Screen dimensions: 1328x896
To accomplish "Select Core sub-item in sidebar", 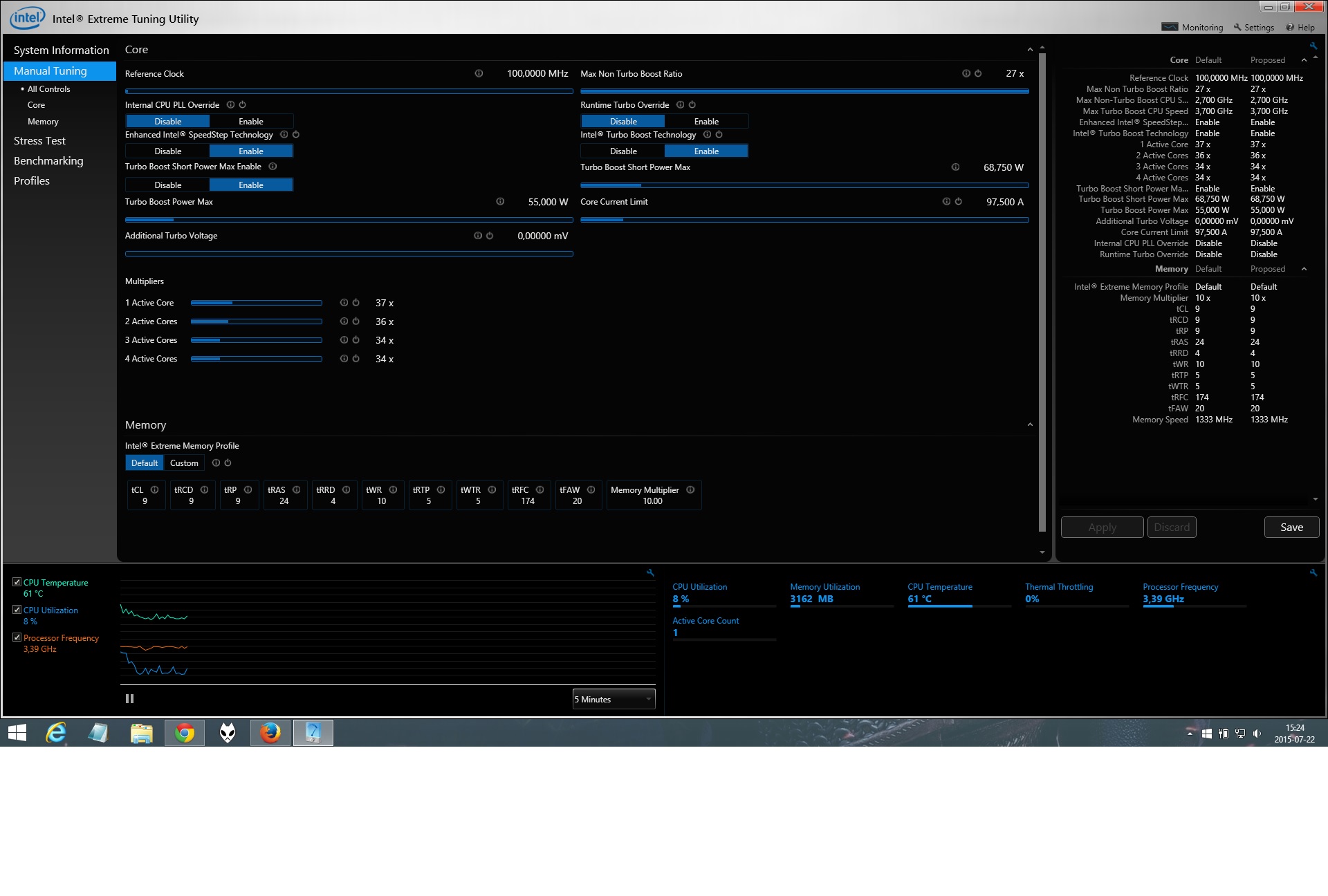I will tap(36, 105).
